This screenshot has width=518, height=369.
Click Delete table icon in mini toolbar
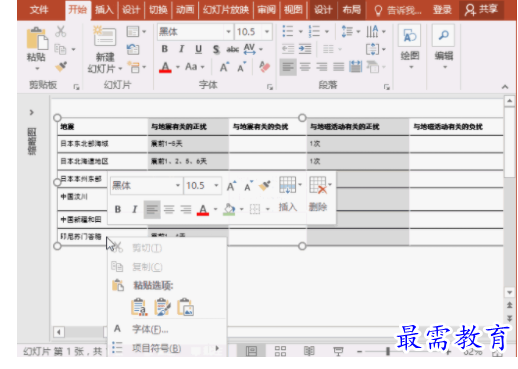coord(318,185)
